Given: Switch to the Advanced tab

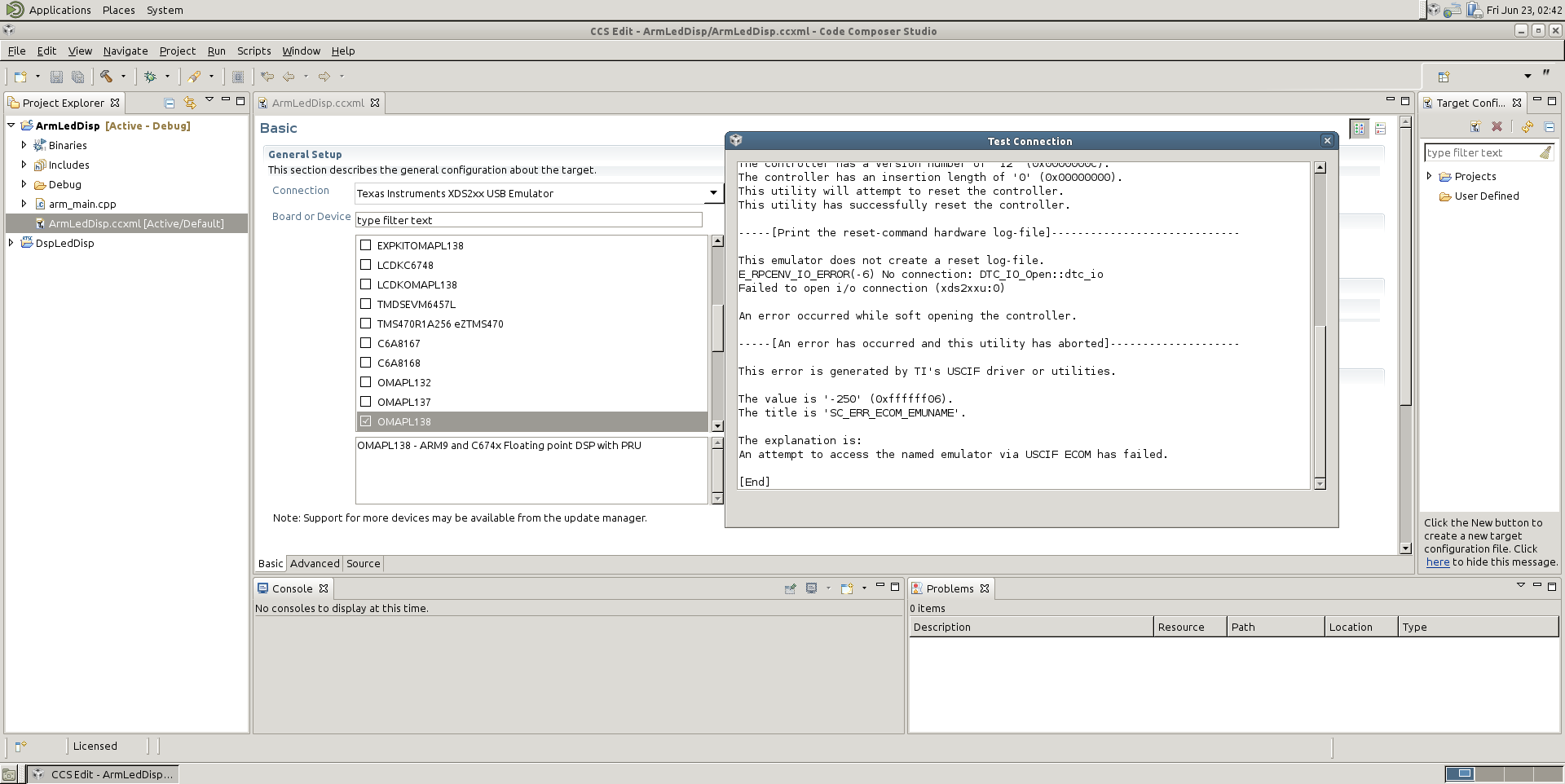Looking at the screenshot, I should click(315, 563).
